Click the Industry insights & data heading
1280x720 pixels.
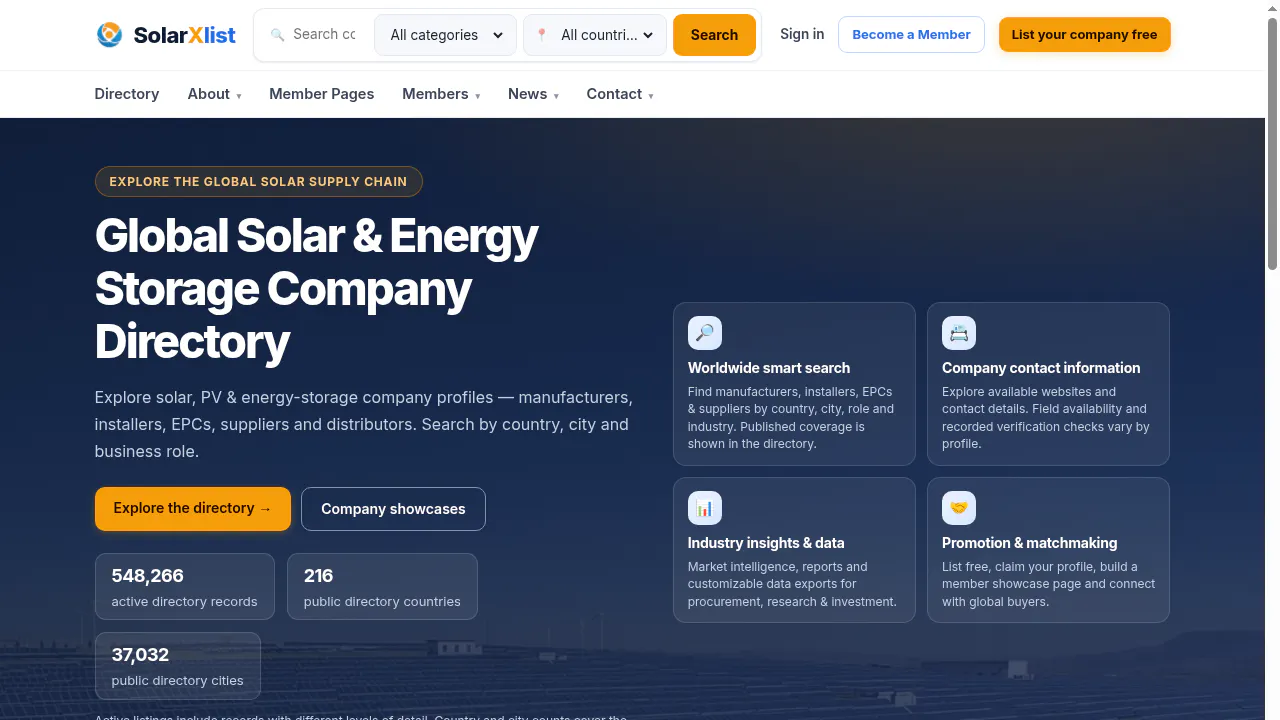point(766,543)
